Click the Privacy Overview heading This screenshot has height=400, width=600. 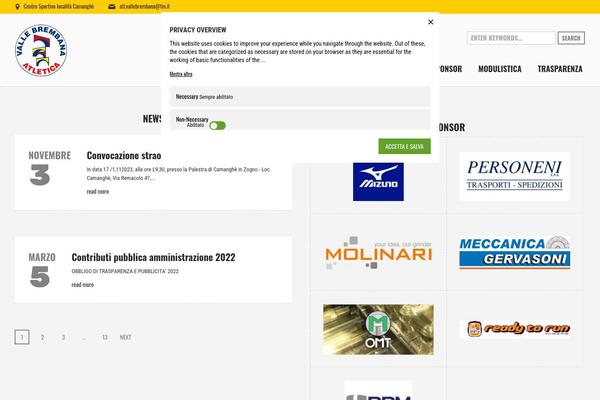pos(198,30)
